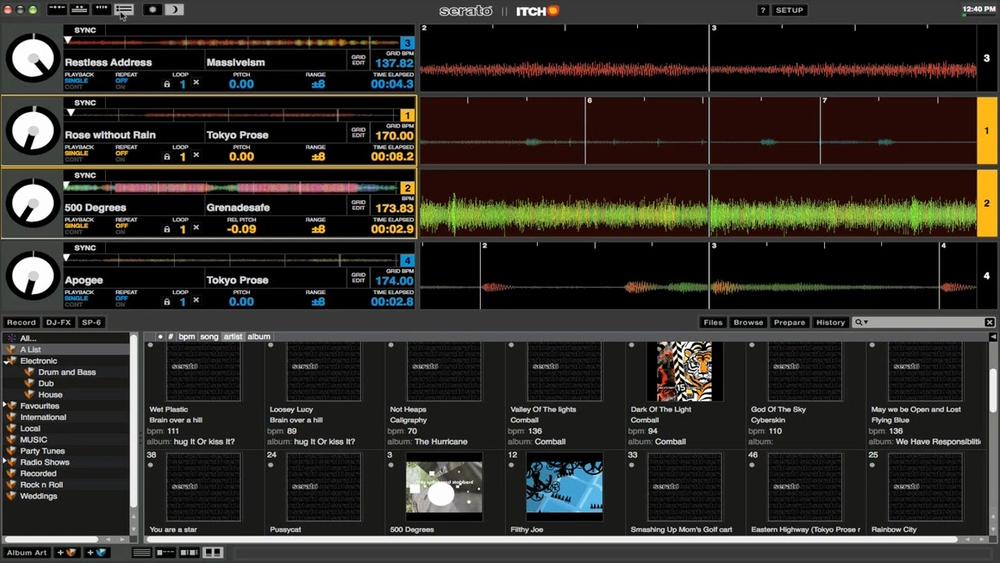This screenshot has width=1000, height=563.
Task: Expand the Radio Shows crate
Action: click(5, 462)
